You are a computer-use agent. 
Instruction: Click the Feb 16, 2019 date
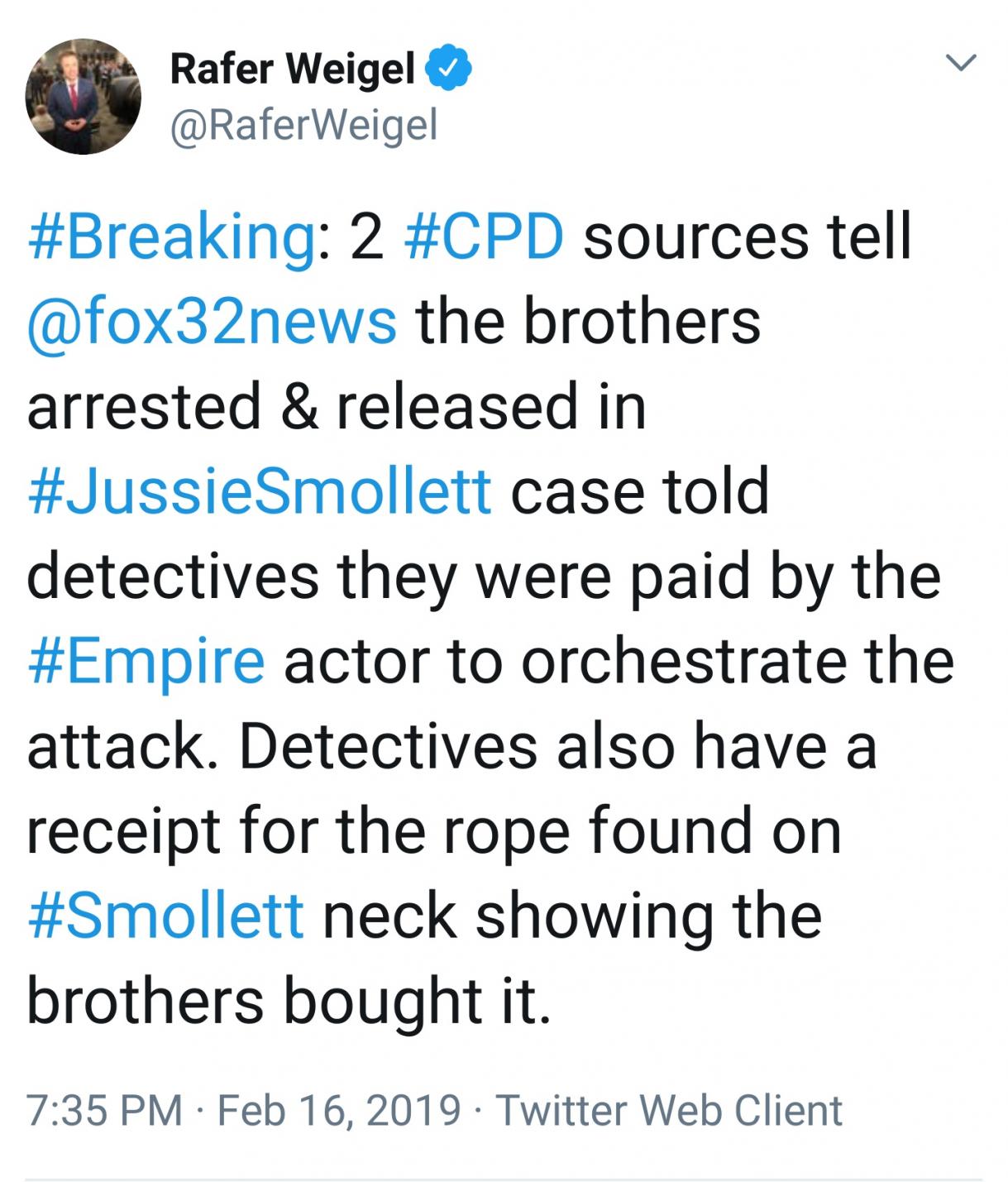pyautogui.click(x=339, y=1110)
